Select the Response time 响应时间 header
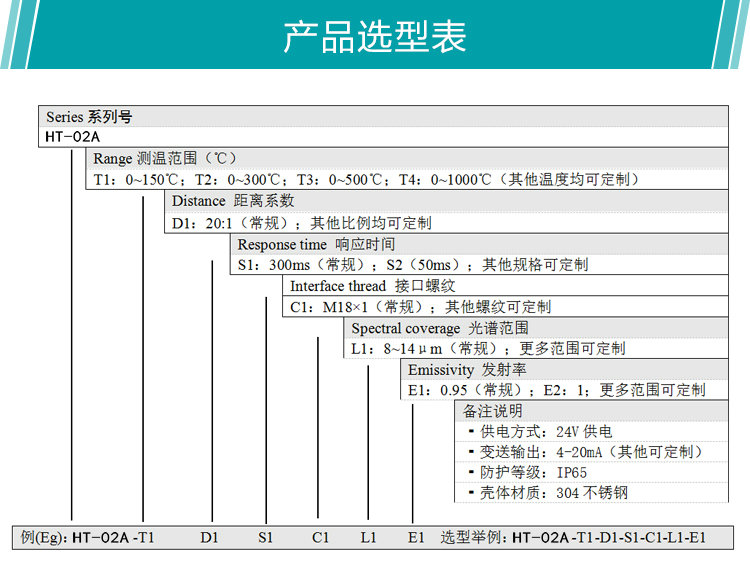 pos(316,244)
